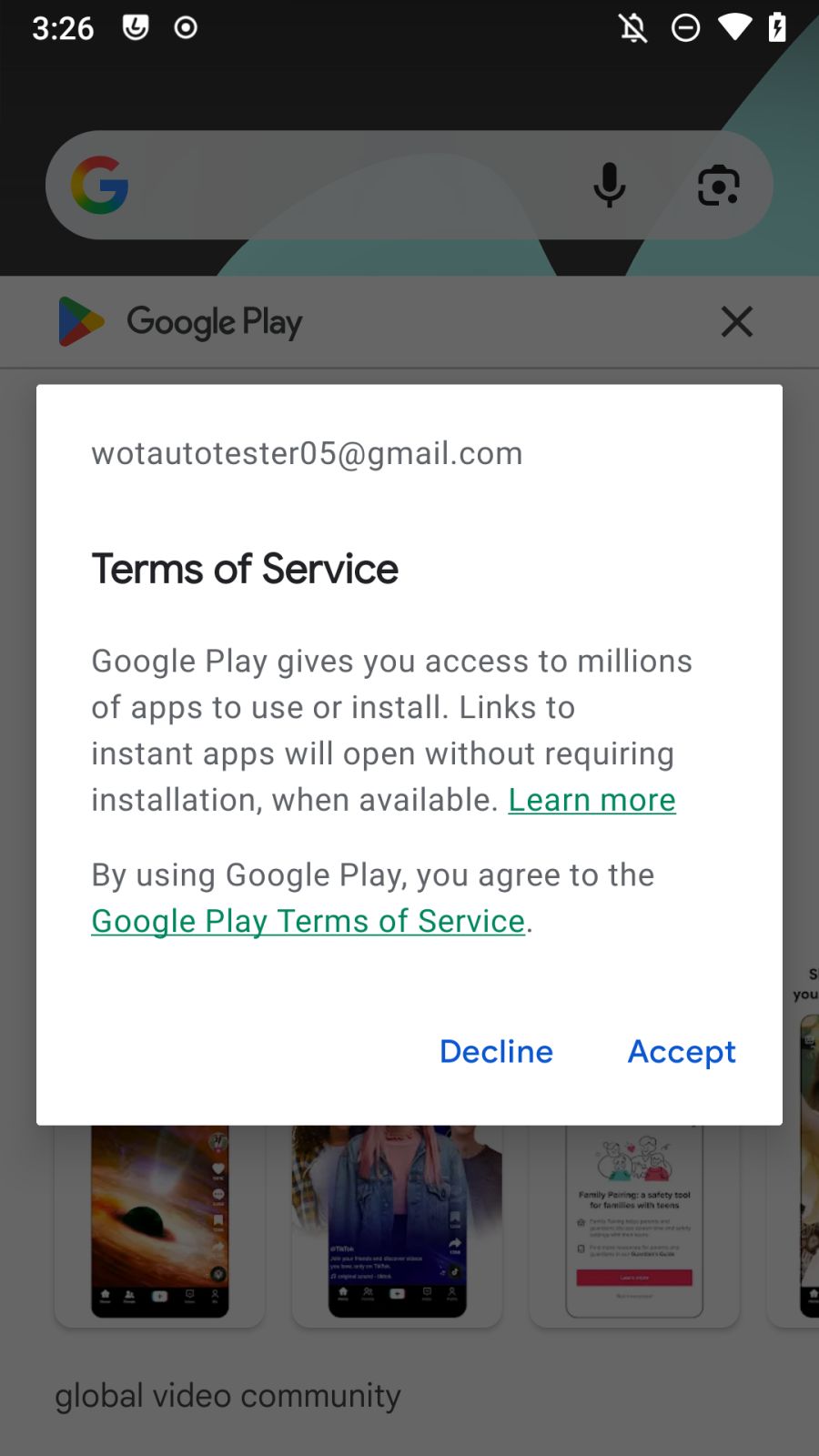The width and height of the screenshot is (819, 1456).
Task: Tap the Wi-Fi status icon
Action: (733, 28)
